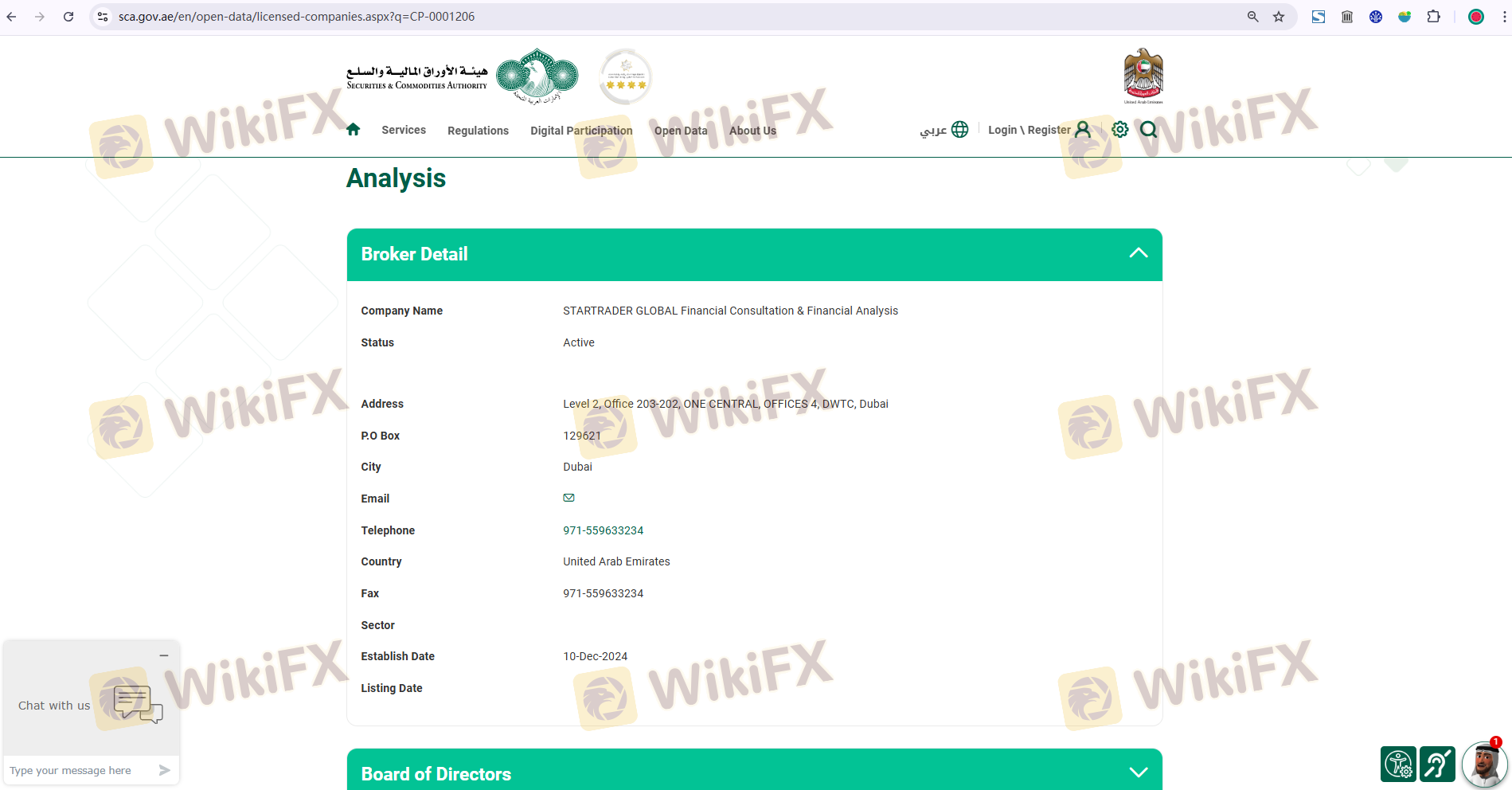Open the Services menu

(x=404, y=130)
